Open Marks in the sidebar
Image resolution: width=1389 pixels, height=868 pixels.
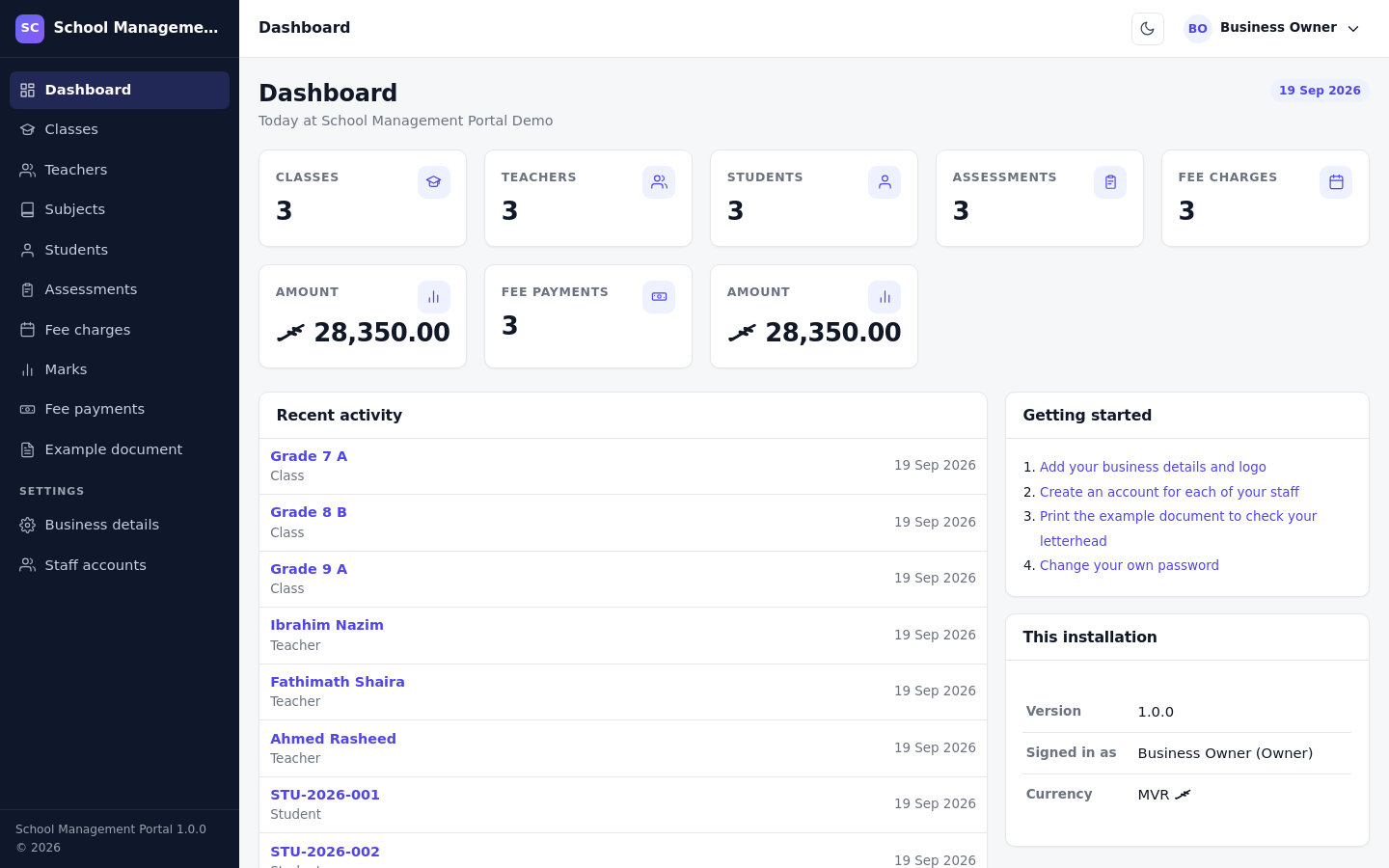(x=120, y=369)
